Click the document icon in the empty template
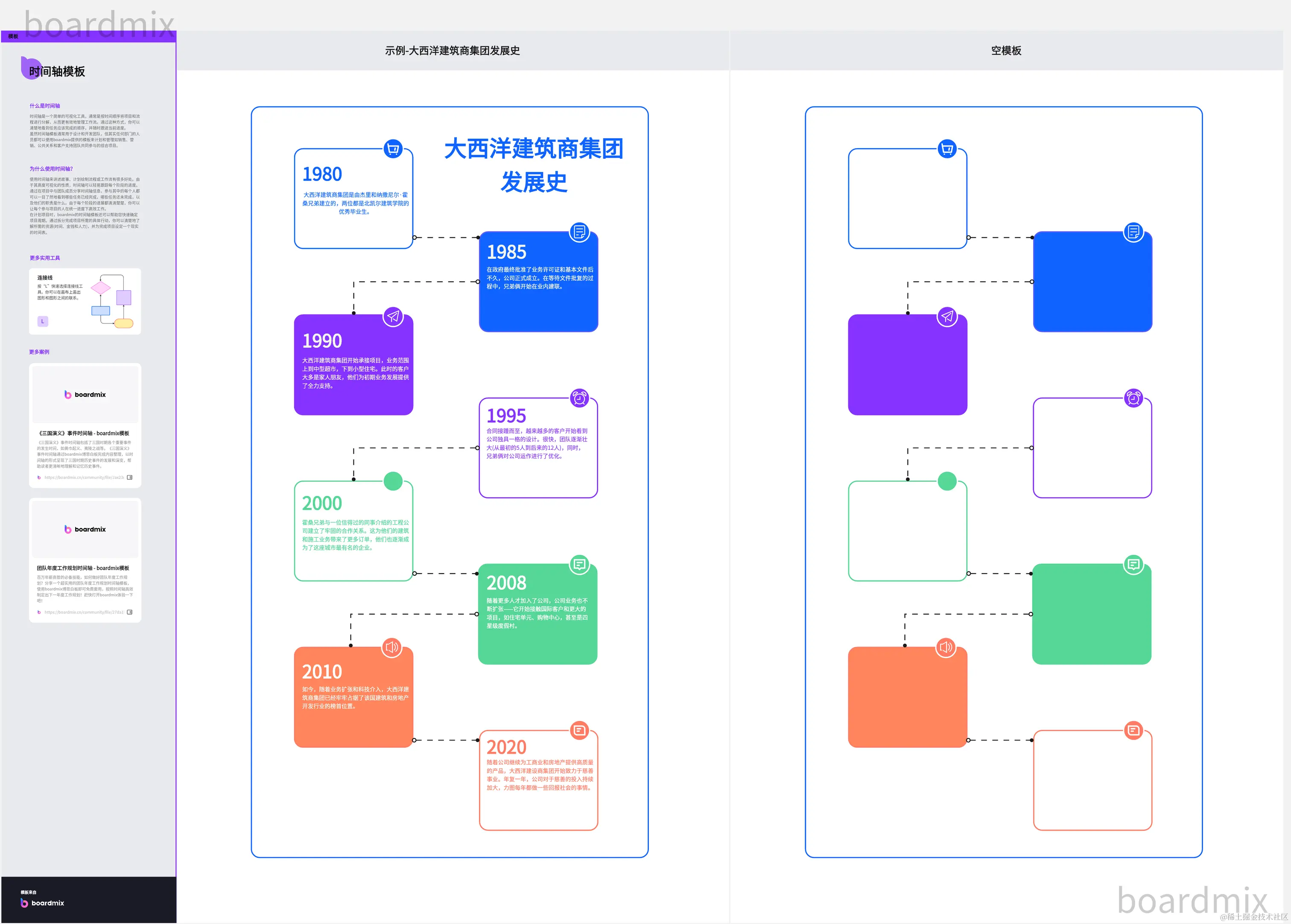The height and width of the screenshot is (924, 1291). [1133, 232]
